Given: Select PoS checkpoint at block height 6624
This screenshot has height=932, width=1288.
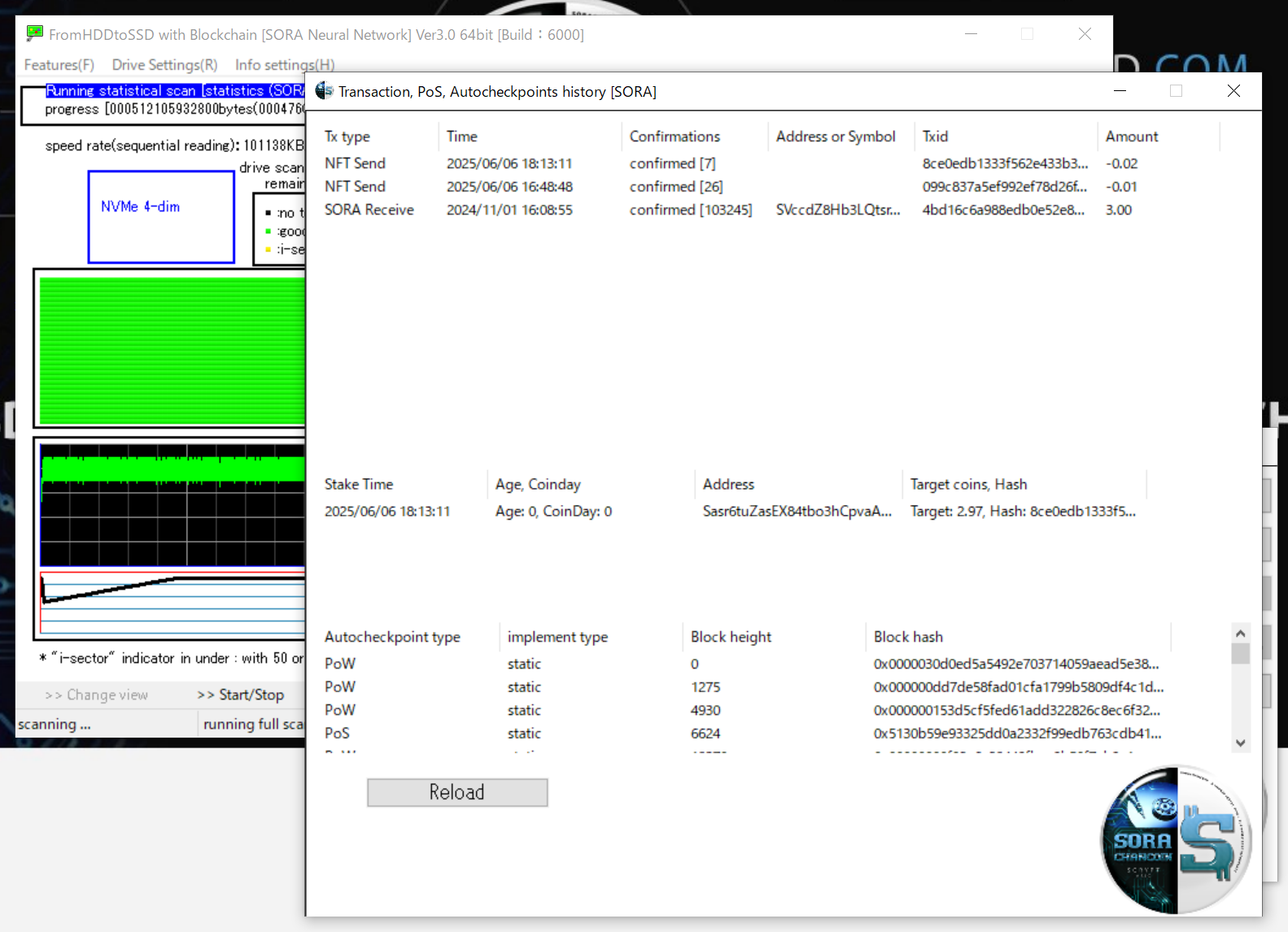Looking at the screenshot, I should click(x=744, y=734).
